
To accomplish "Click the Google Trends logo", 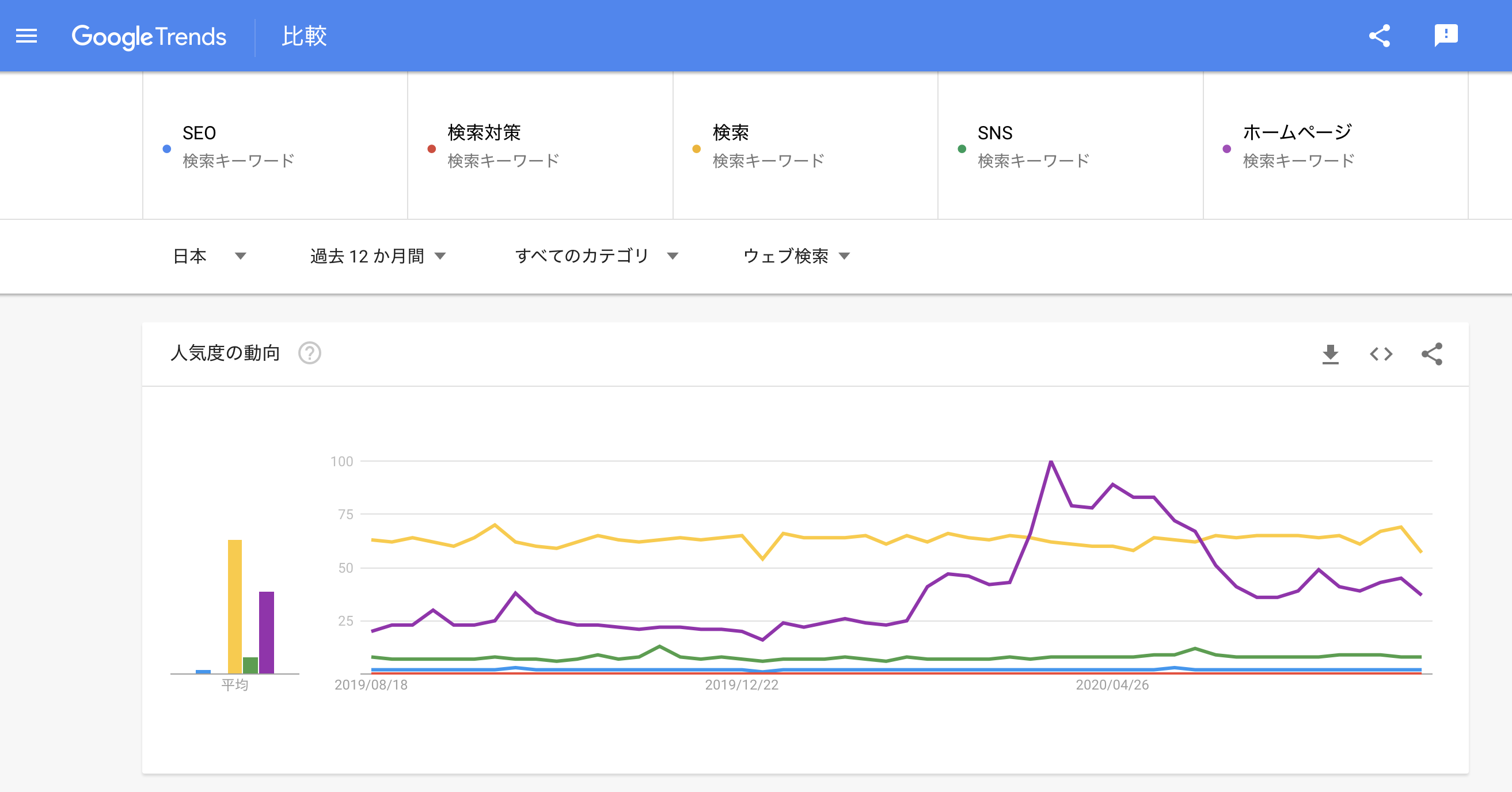I will point(149,36).
